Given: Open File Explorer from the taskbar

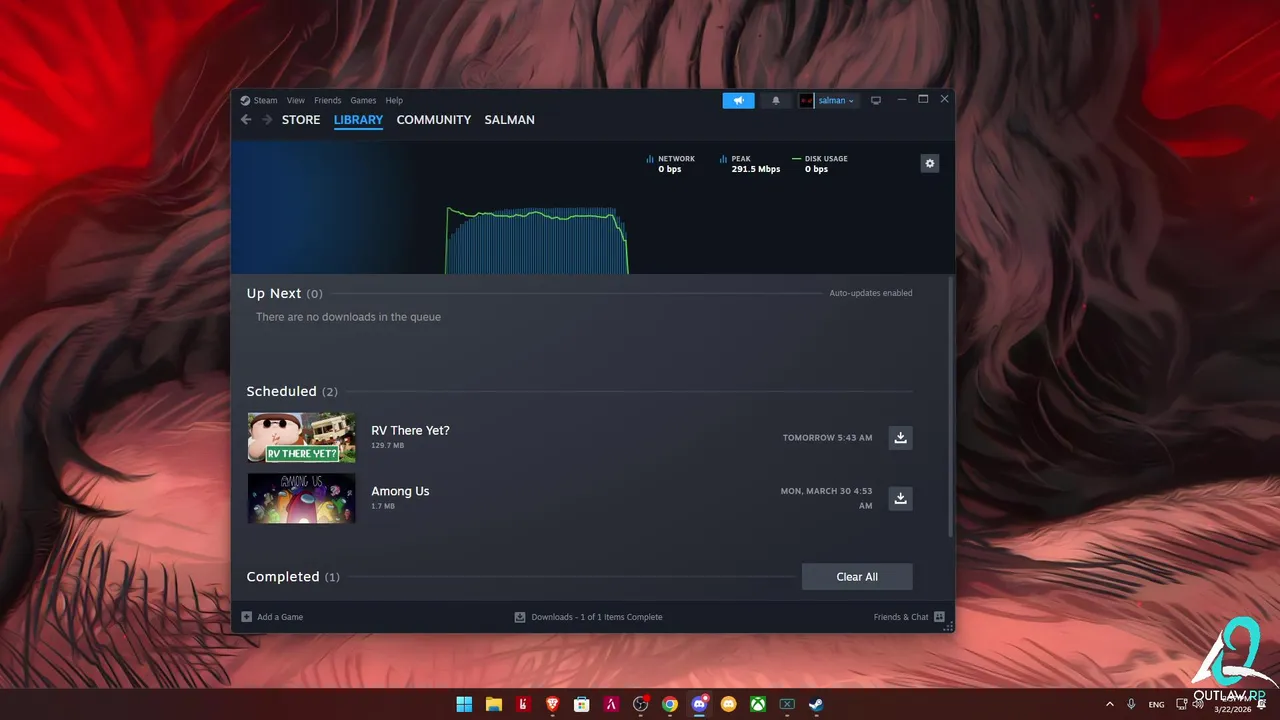Looking at the screenshot, I should (x=494, y=704).
